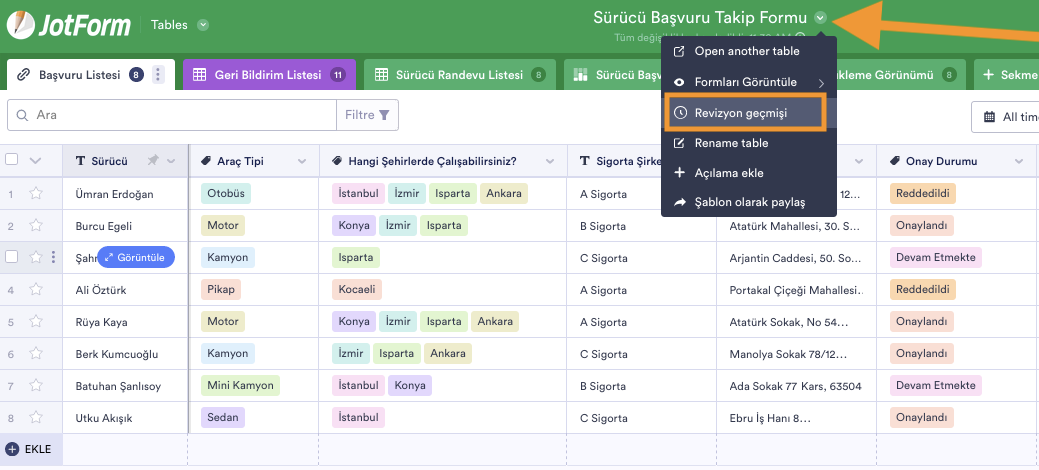The height and width of the screenshot is (470, 1039).
Task: Click the Reddedildi status tag in first row
Action: pyautogui.click(x=922, y=194)
